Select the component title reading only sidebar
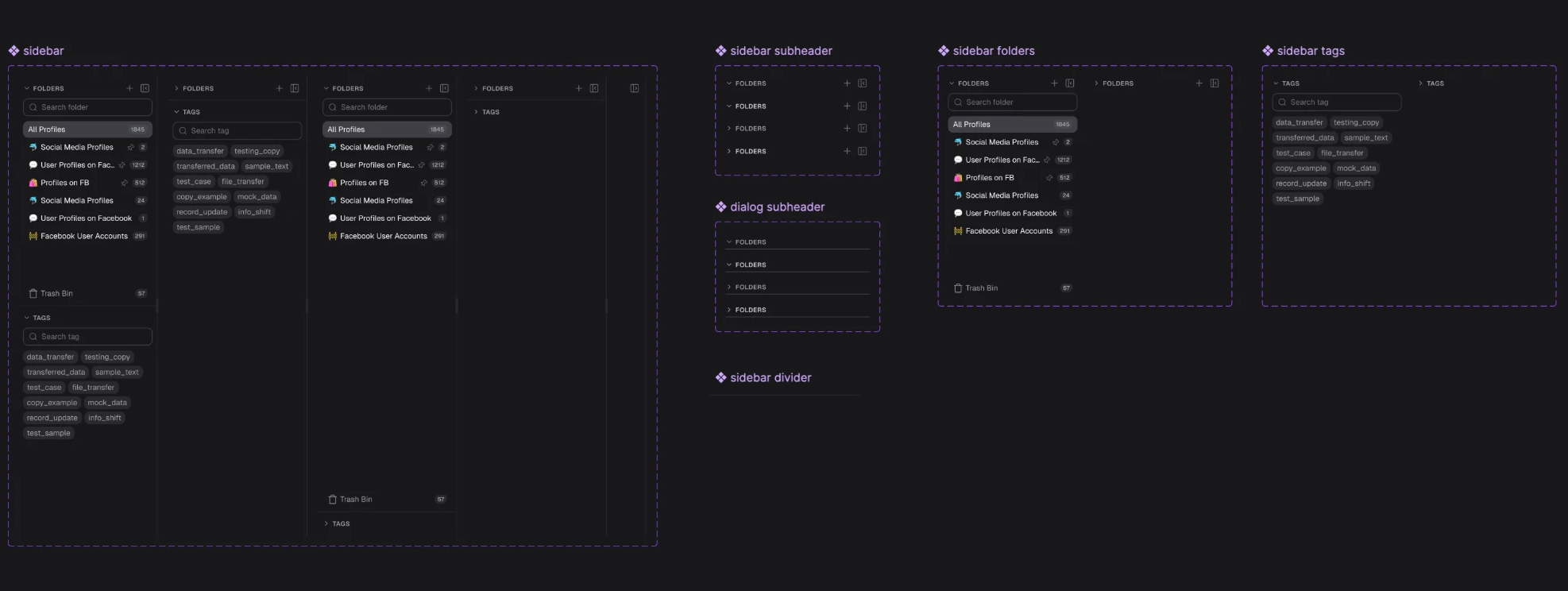Screen dimensions: 1568x591 click(x=44, y=51)
